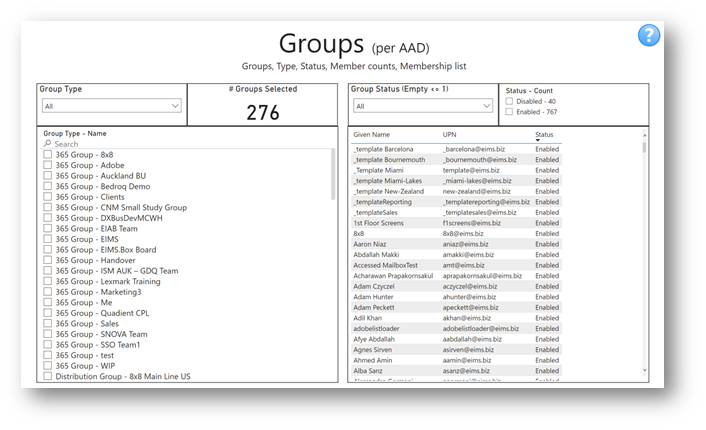Click new-zealand@eims.biz UPN cell
The image size is (706, 430).
[476, 191]
